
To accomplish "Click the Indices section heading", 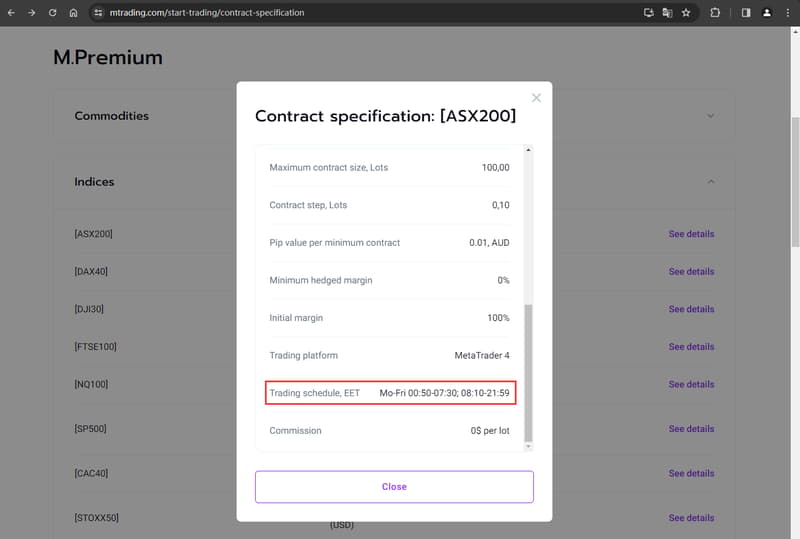I will coord(94,182).
